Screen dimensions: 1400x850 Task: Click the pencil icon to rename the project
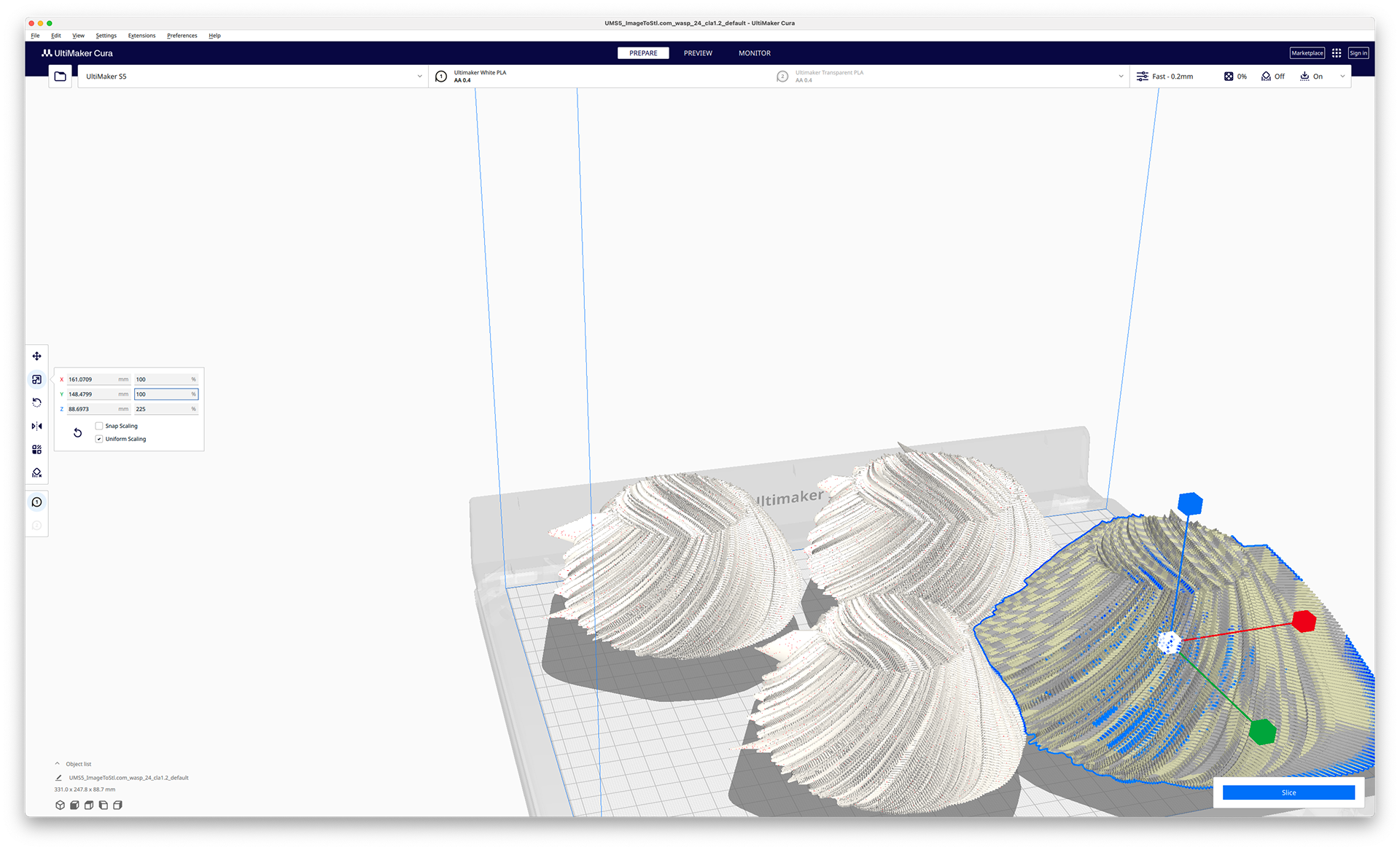[x=58, y=778]
